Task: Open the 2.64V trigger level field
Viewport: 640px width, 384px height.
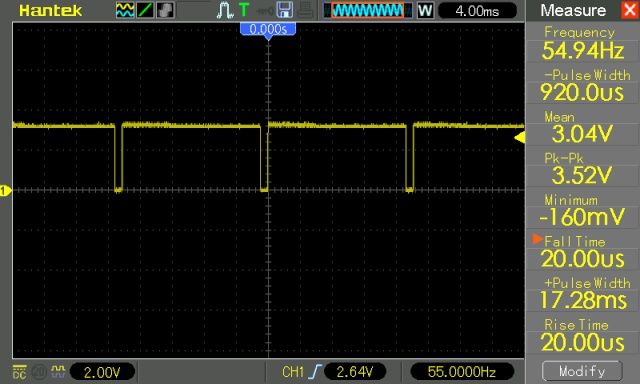Action: pos(355,372)
